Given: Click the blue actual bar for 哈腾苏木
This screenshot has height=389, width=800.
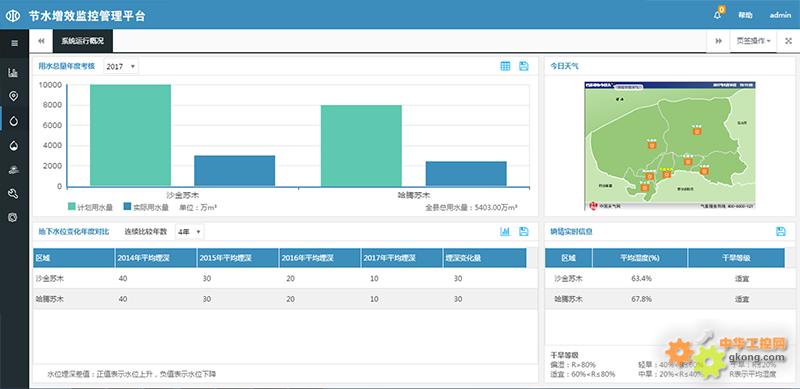Looking at the screenshot, I should [466, 174].
